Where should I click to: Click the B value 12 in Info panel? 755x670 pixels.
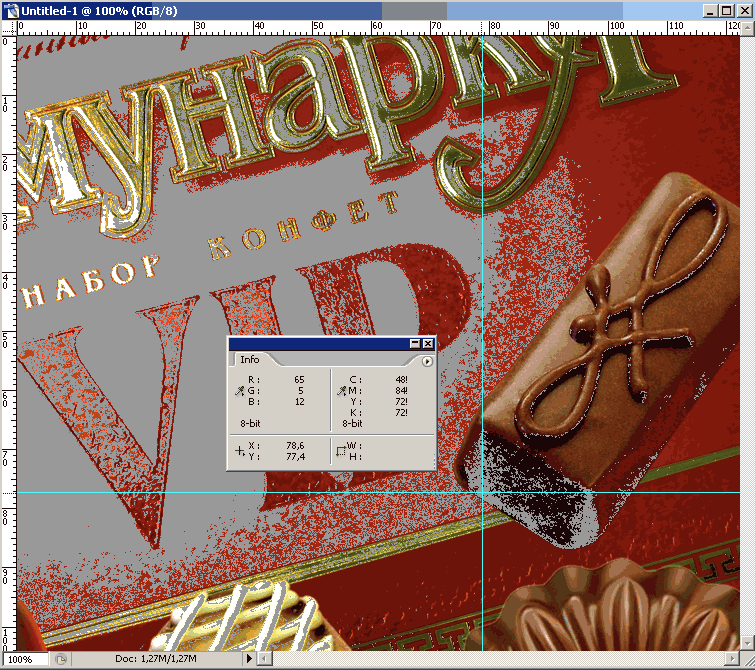[299, 402]
